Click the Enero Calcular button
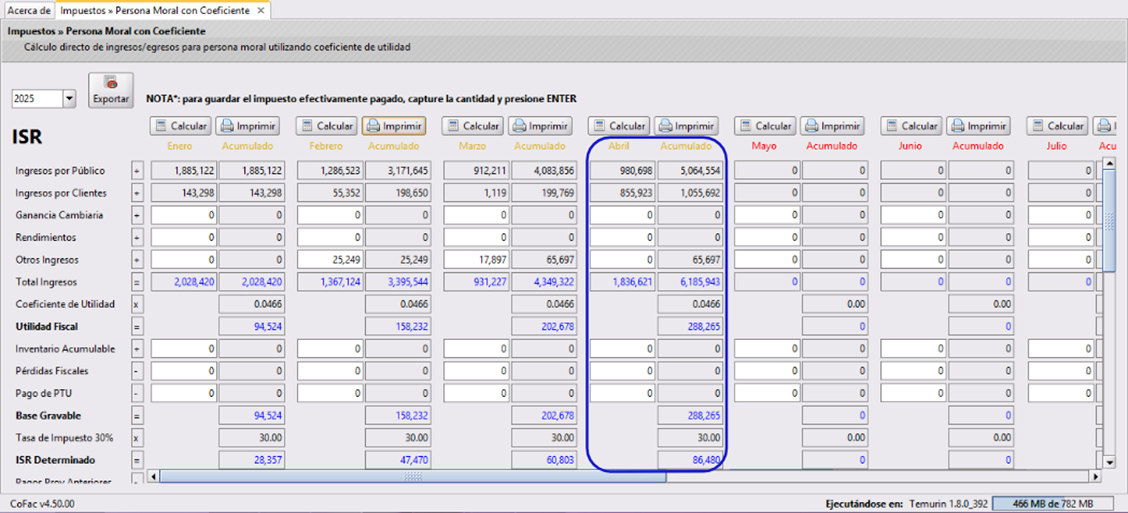 [x=180, y=126]
